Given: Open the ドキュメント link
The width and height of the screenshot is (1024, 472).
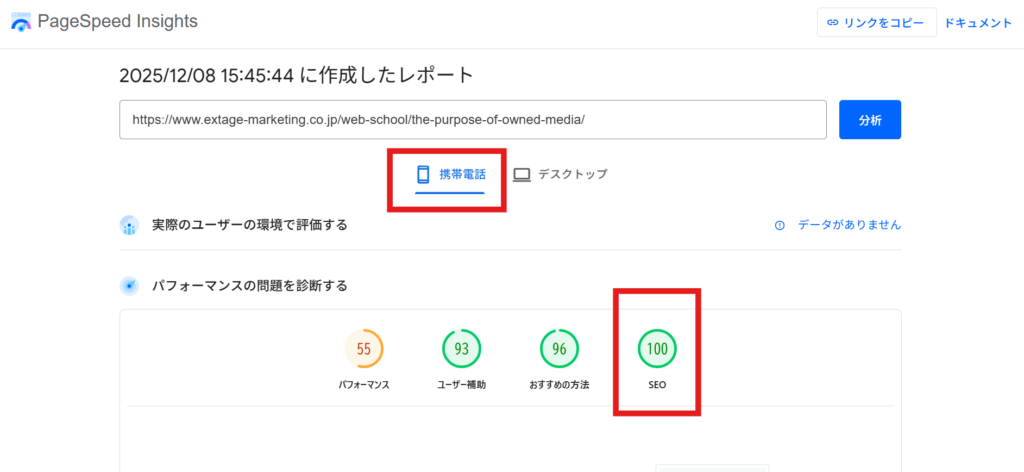Looking at the screenshot, I should pos(978,23).
